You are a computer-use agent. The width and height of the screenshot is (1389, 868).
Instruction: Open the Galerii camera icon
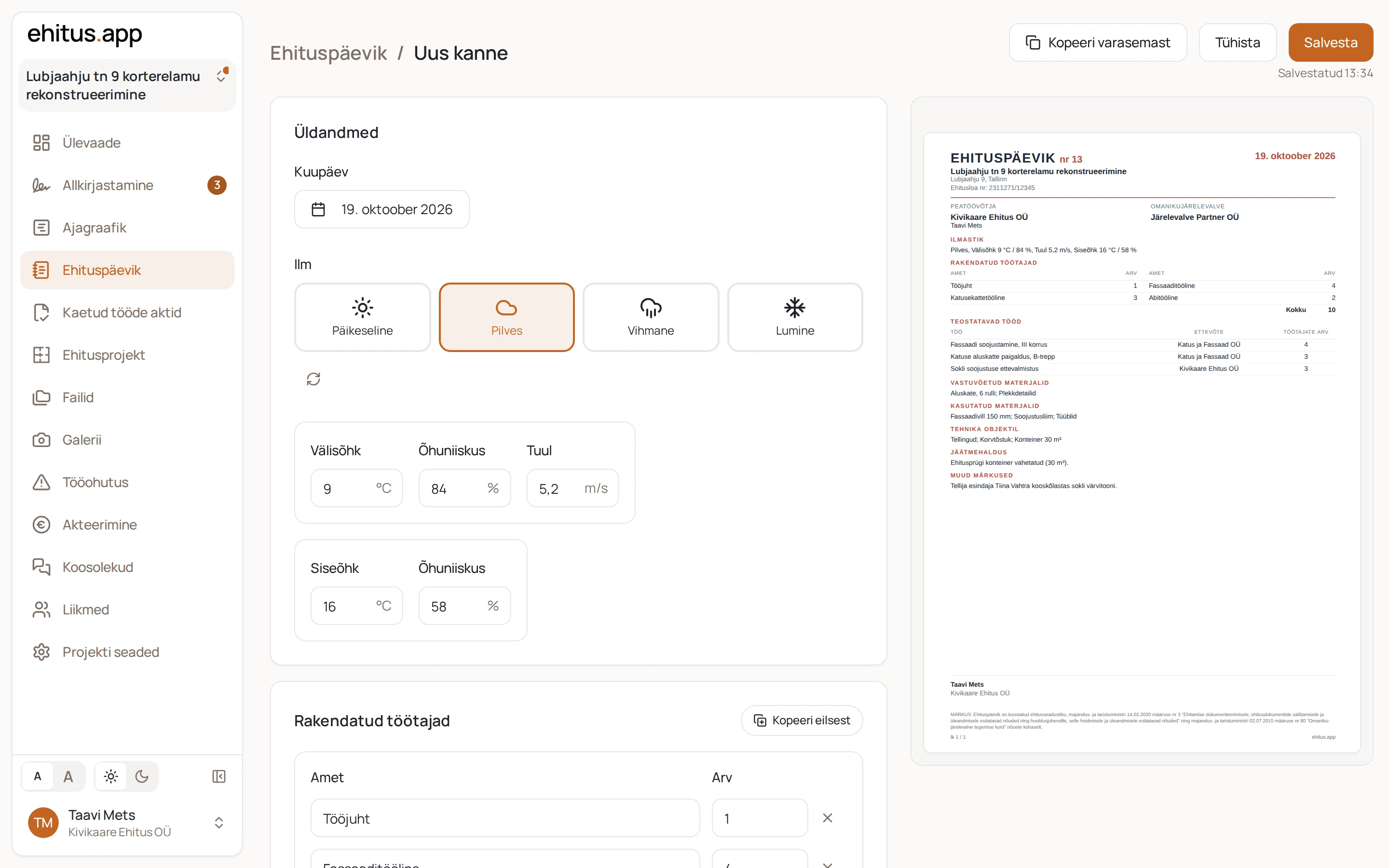click(x=41, y=440)
